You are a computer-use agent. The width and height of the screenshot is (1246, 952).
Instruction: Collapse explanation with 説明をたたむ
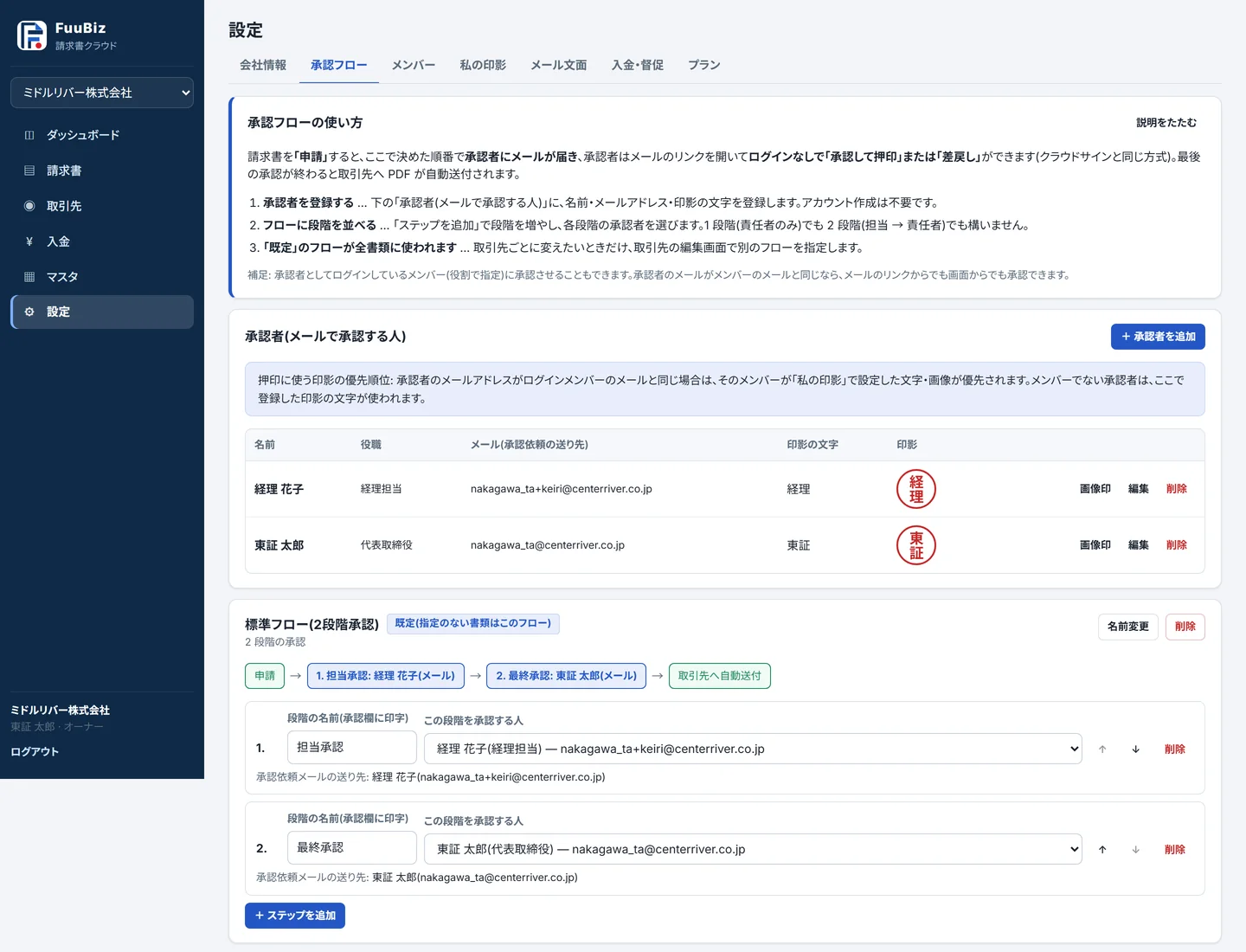(x=1166, y=123)
